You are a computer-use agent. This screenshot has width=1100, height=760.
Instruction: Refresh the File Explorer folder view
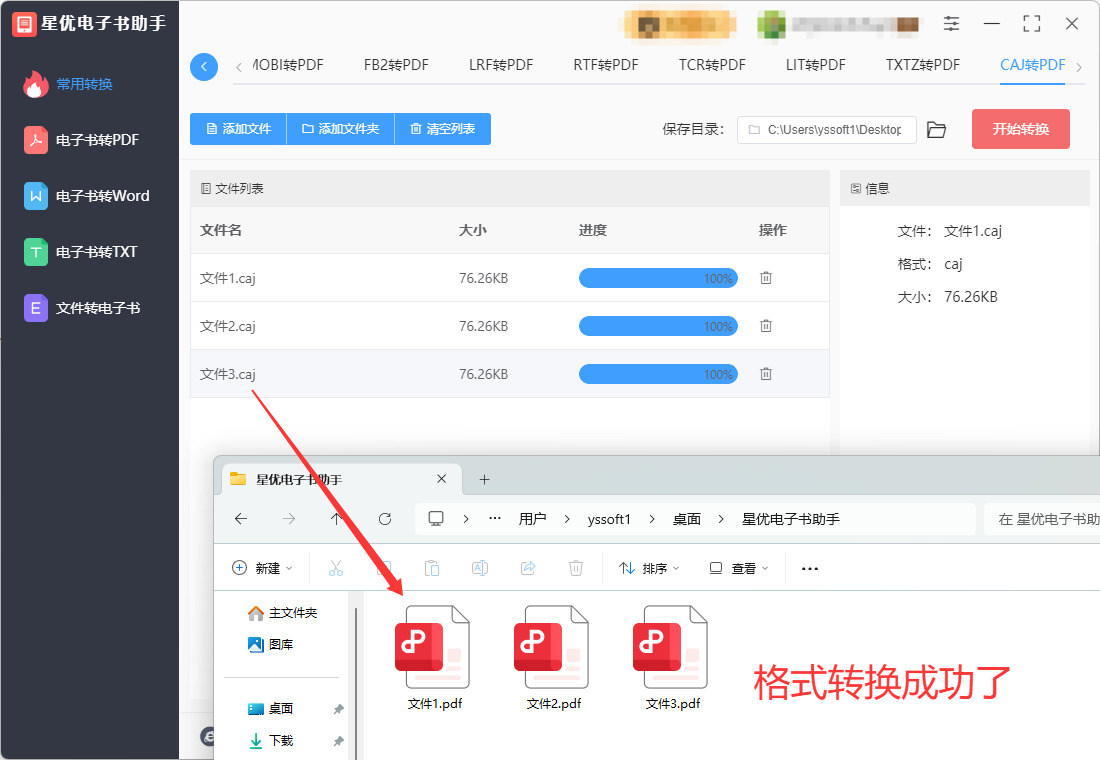(384, 519)
